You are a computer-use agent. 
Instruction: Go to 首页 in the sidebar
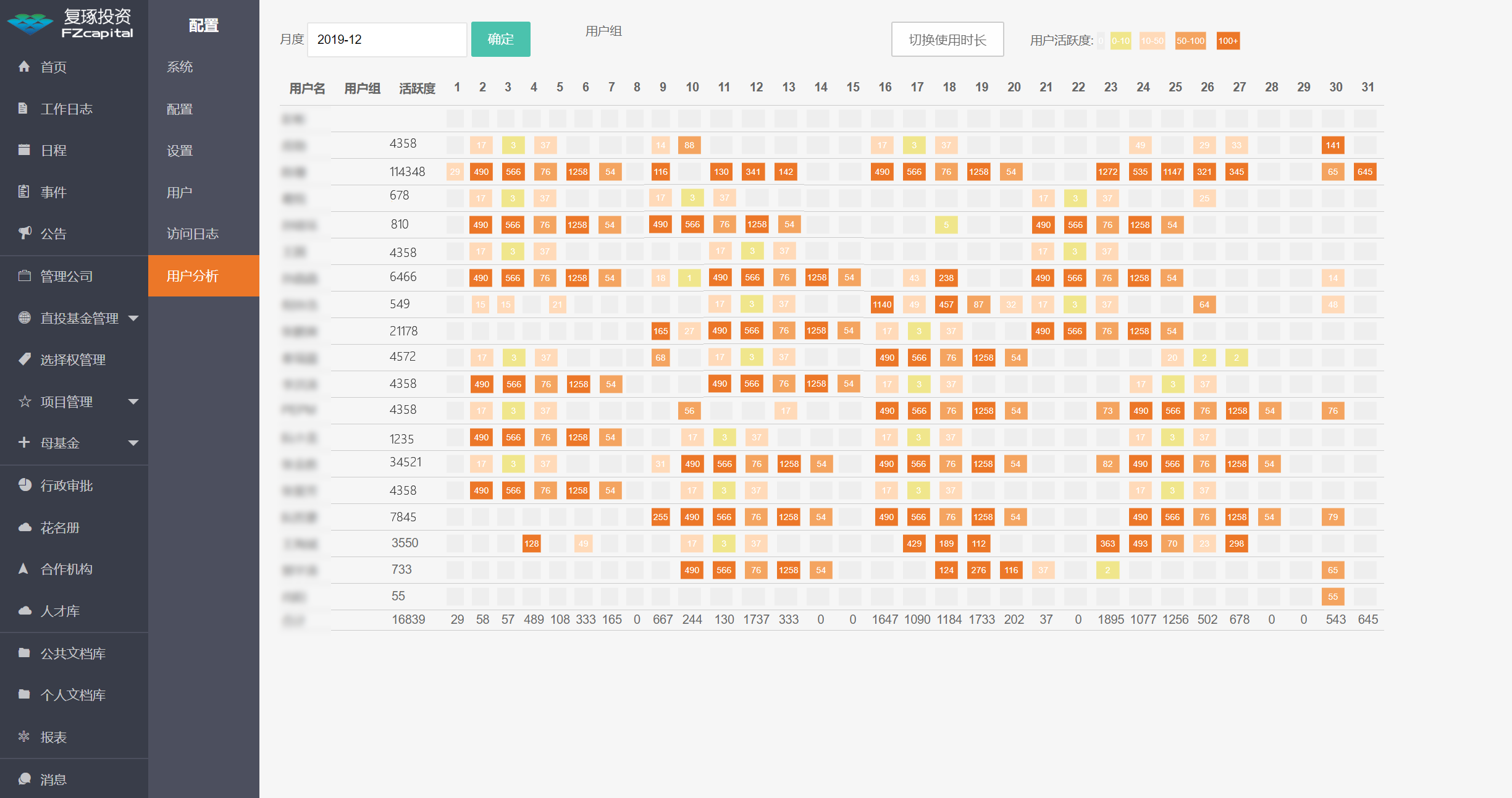coord(54,67)
